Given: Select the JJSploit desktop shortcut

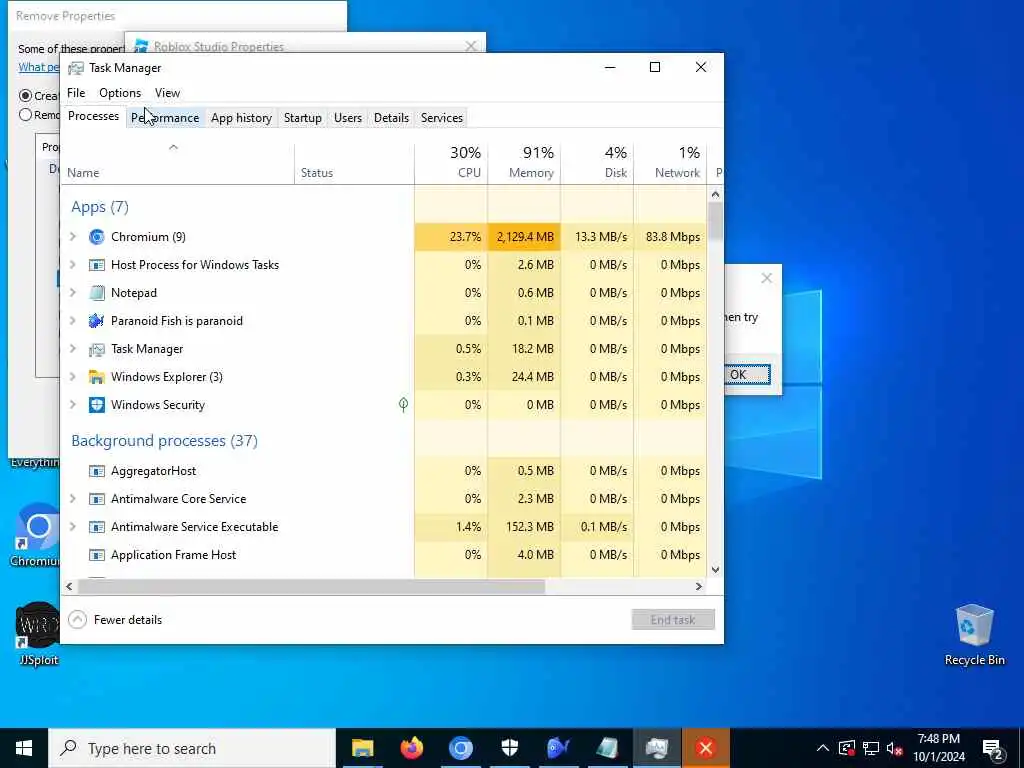Looking at the screenshot, I should tap(39, 633).
